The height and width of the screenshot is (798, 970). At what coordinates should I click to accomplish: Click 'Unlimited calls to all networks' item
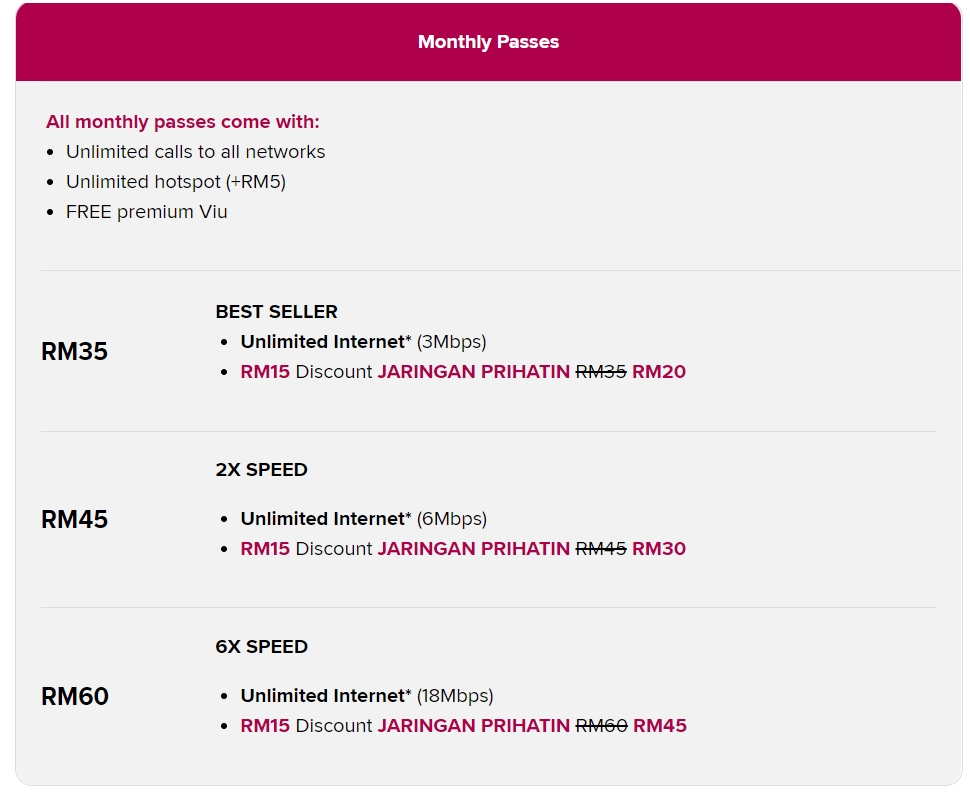tap(195, 152)
